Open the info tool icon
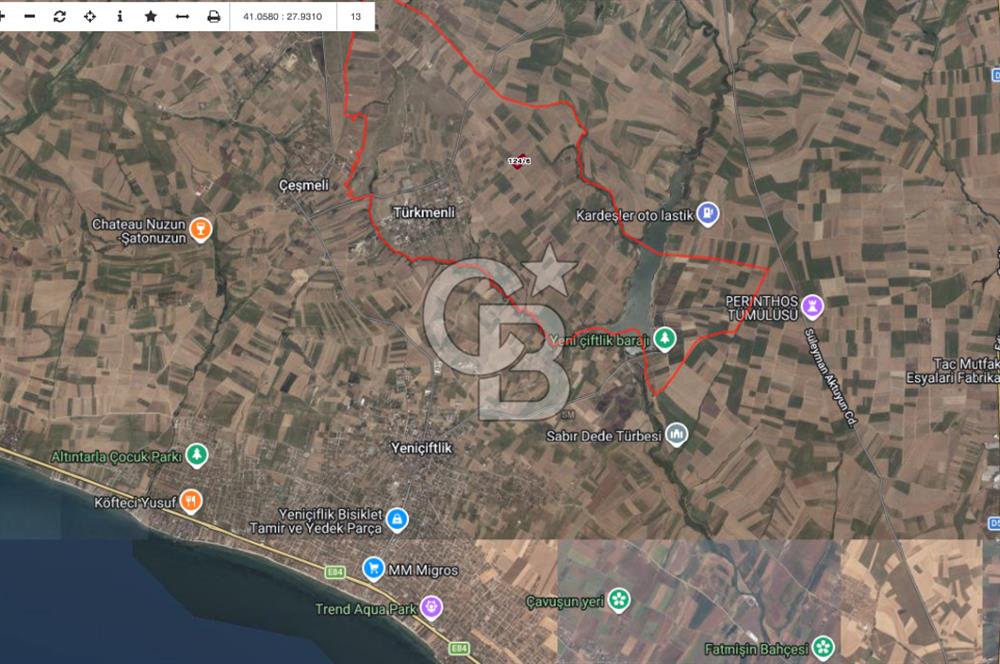Image resolution: width=1000 pixels, height=664 pixels. pos(120,17)
